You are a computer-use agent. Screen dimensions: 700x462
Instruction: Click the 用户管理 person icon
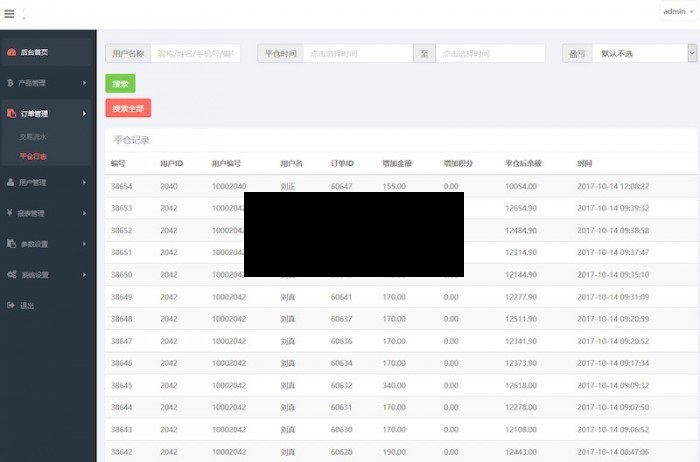11,183
